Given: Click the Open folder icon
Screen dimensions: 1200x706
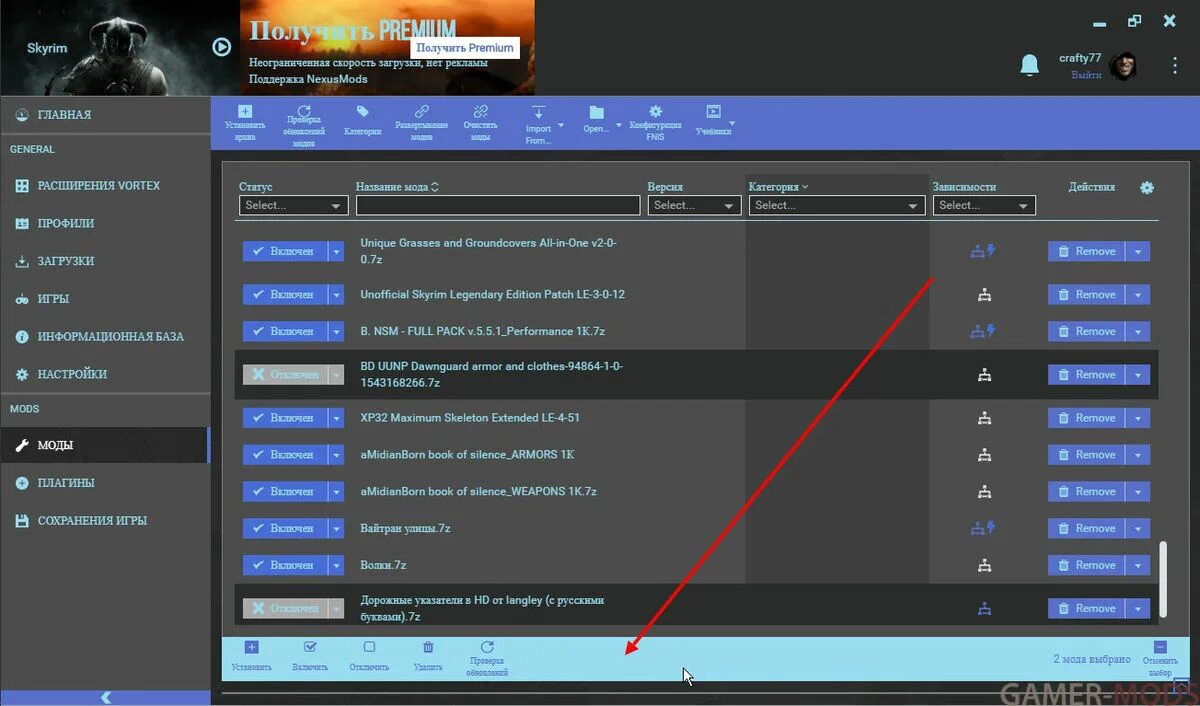Looking at the screenshot, I should [597, 112].
